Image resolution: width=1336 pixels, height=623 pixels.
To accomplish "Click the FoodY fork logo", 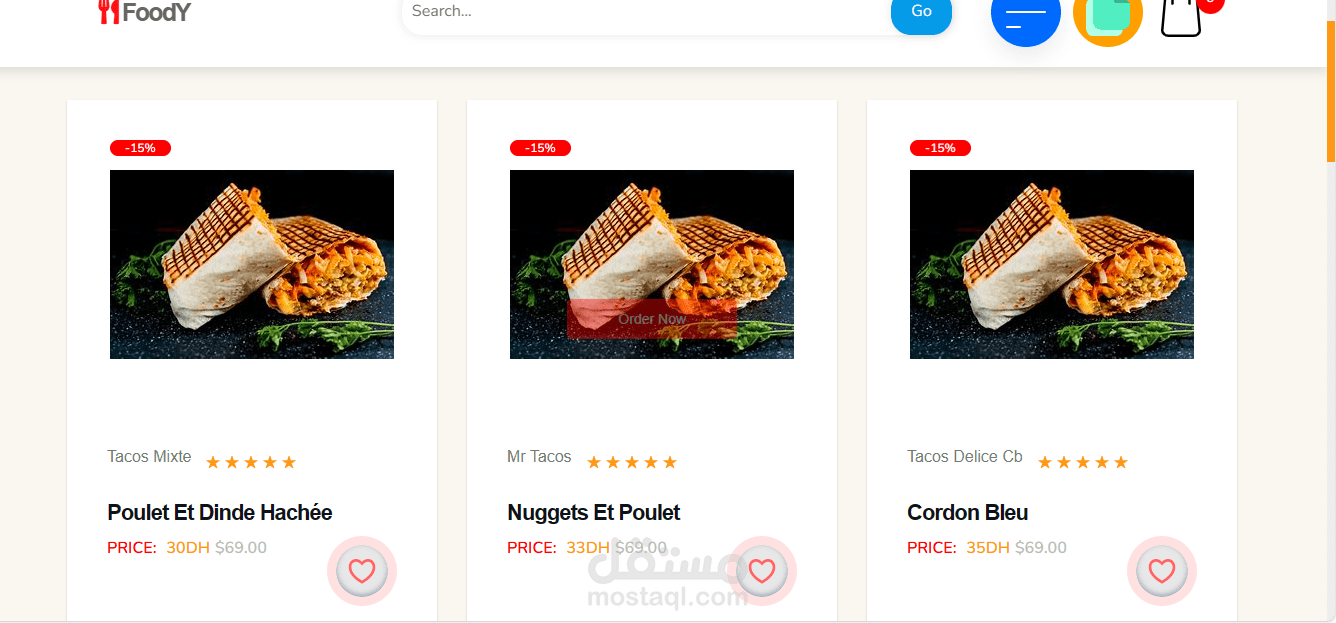I will 144,12.
